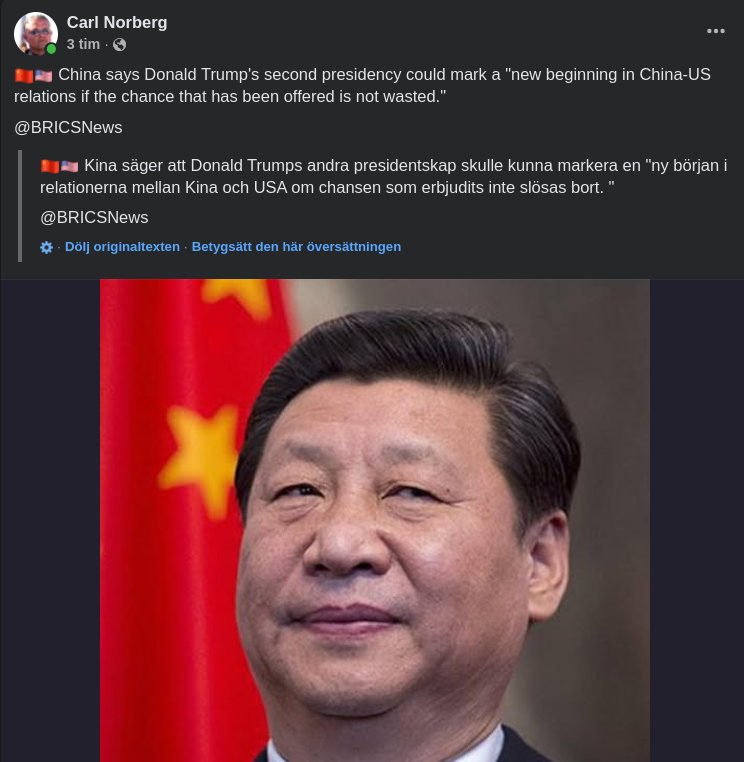Viewport: 744px width, 762px height.
Task: Click Carl Norberg's profile picture
Action: click(35, 33)
